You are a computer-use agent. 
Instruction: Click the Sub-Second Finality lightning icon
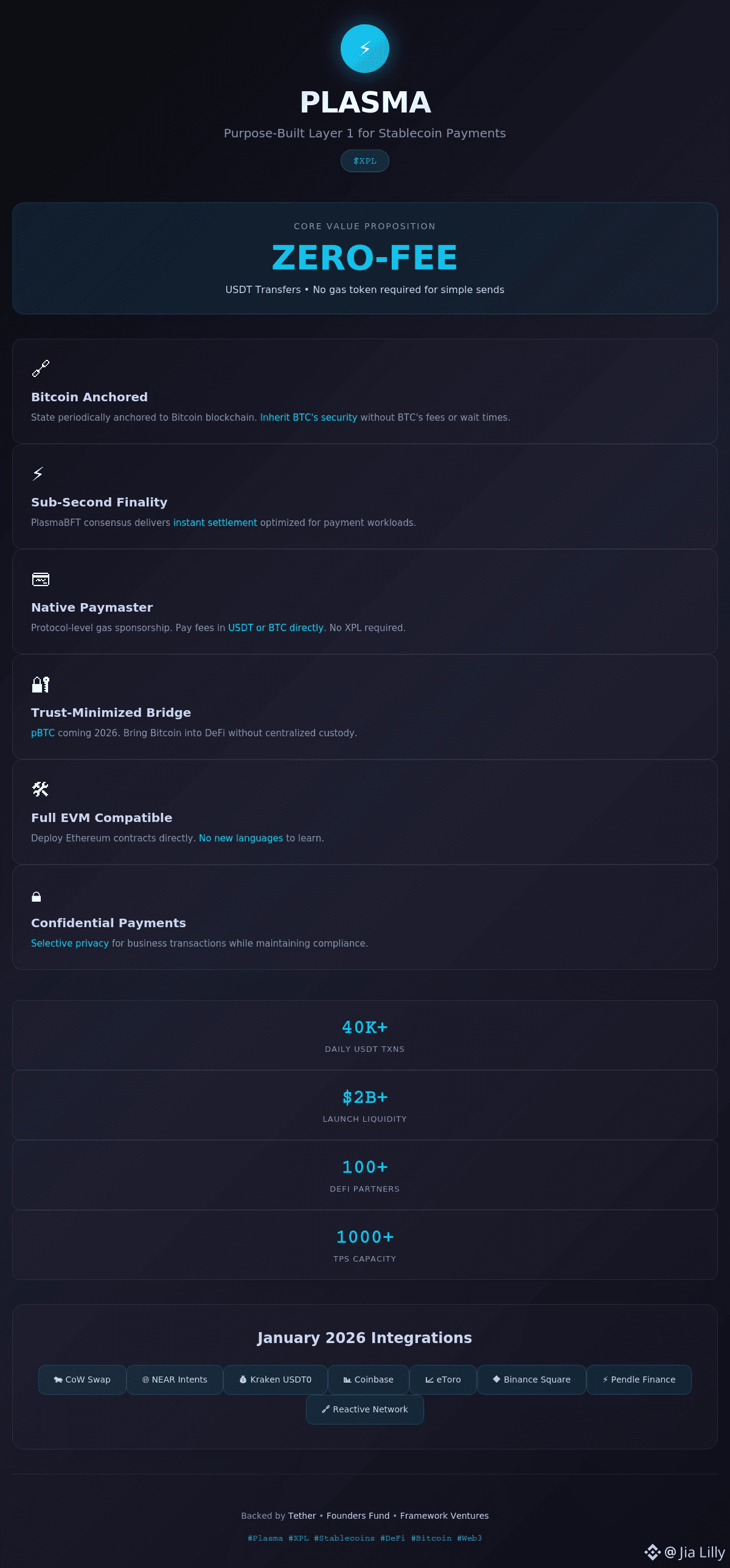38,474
